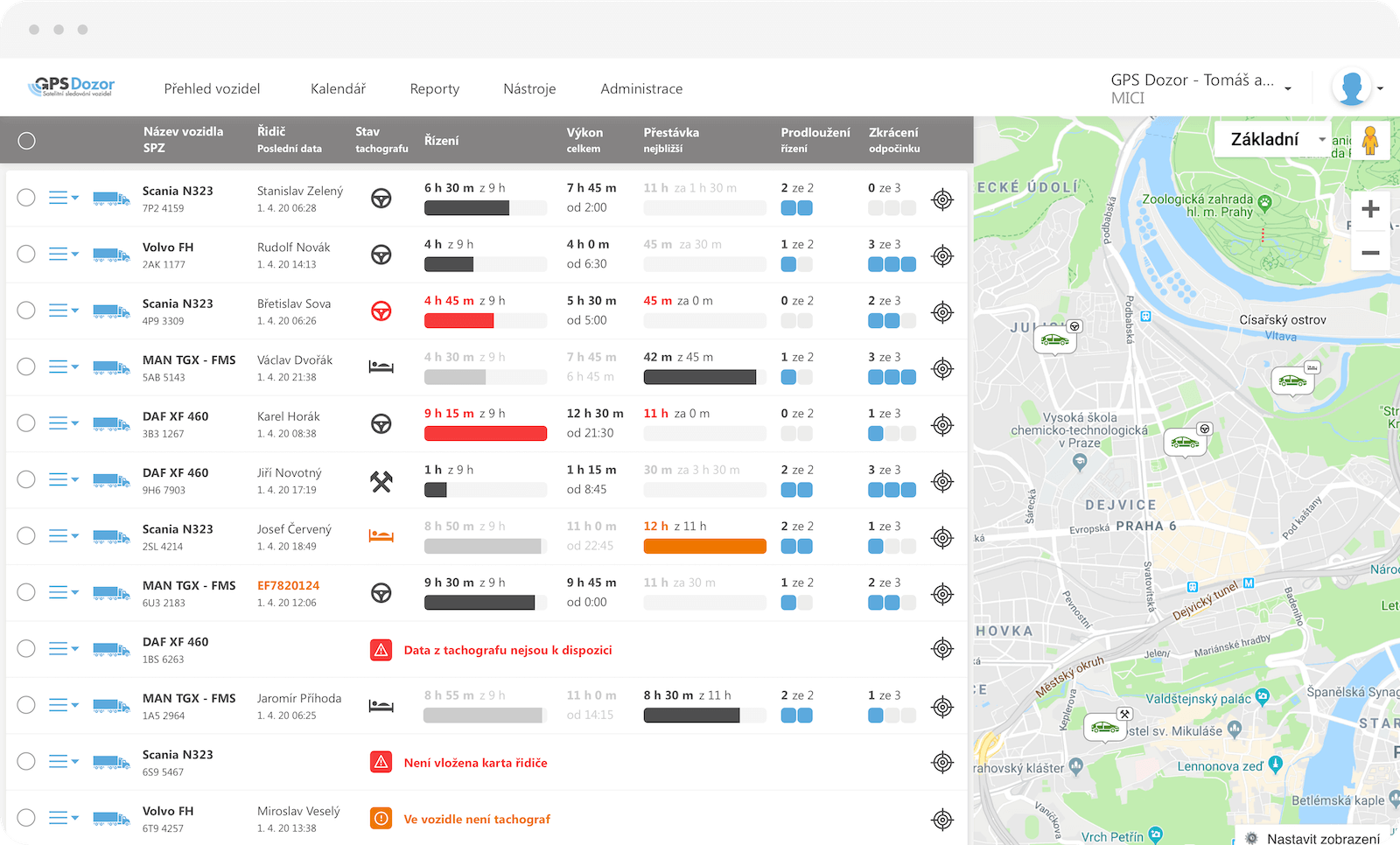Open the Reporty menu
The height and width of the screenshot is (845, 1400).
pos(434,88)
